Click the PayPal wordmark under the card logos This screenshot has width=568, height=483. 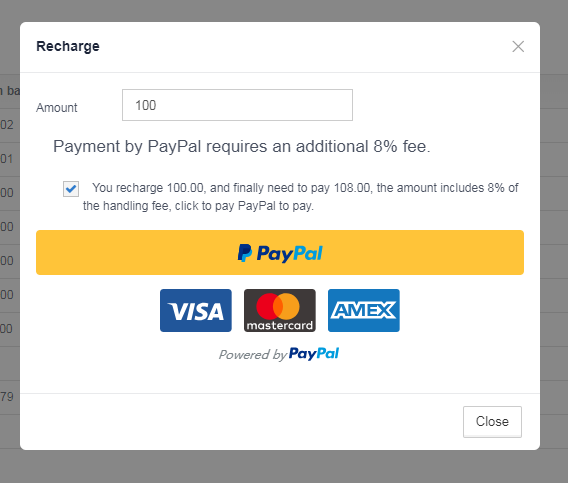pos(314,354)
